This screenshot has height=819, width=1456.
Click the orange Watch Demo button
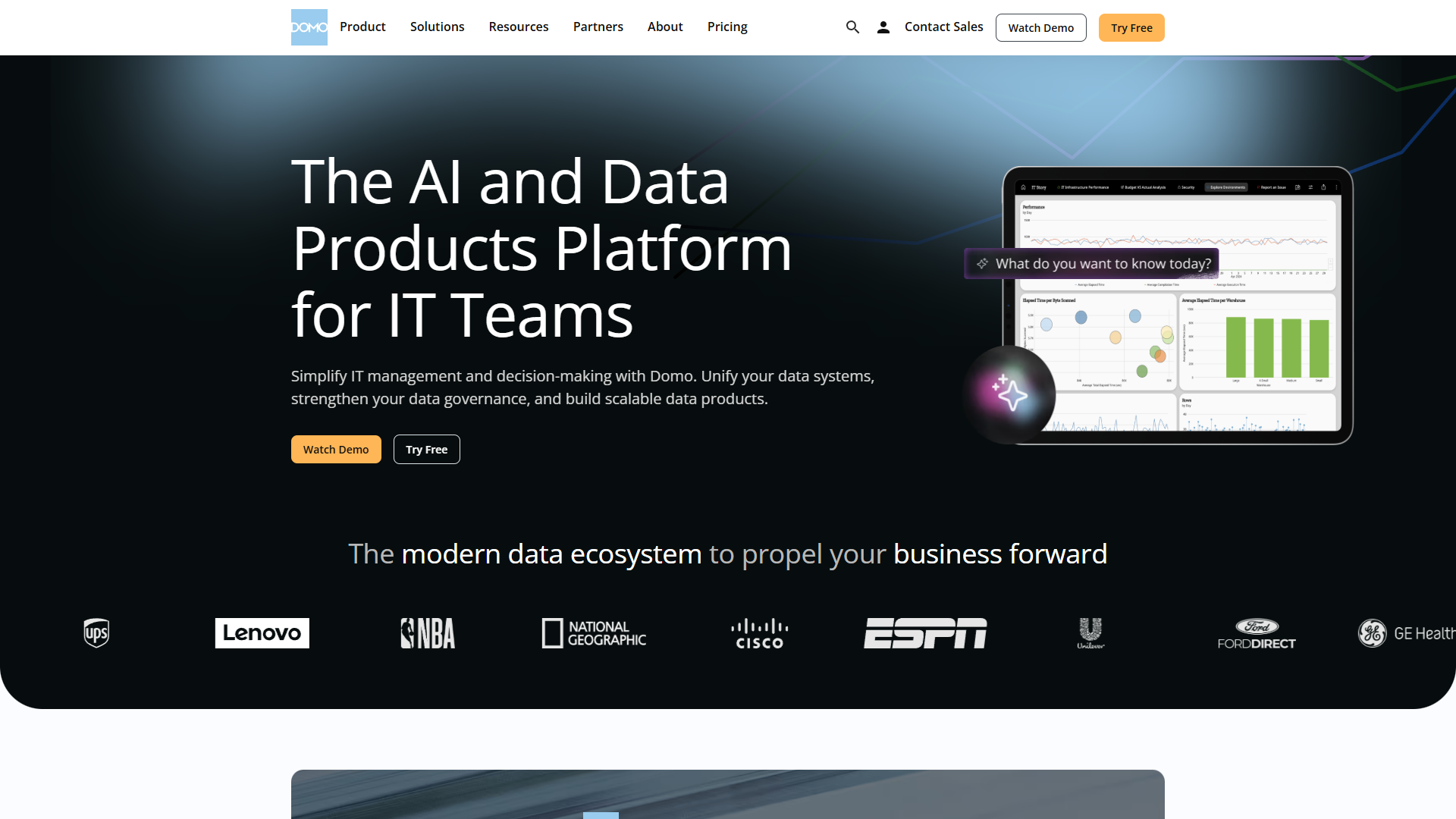tap(336, 449)
